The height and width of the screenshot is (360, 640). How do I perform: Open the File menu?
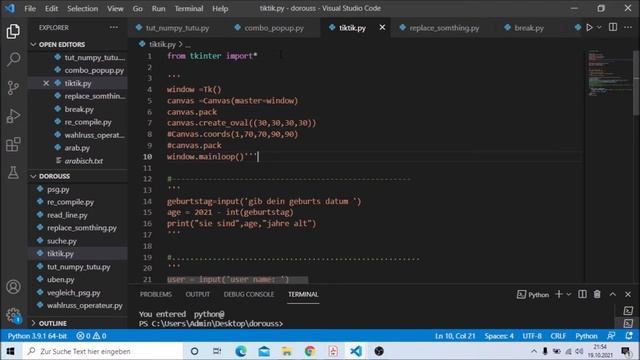click(30, 9)
